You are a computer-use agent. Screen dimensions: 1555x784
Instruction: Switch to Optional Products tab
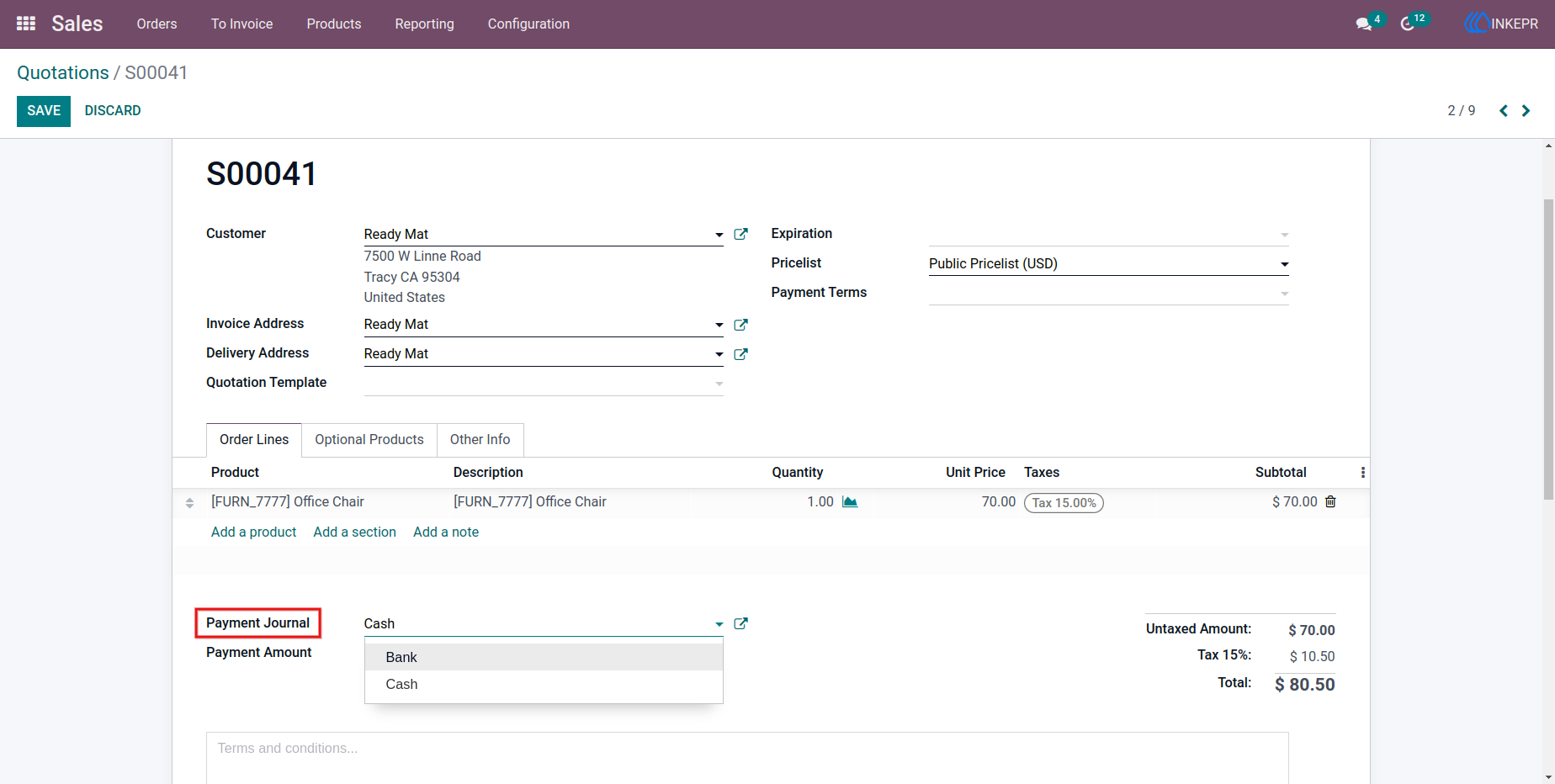tap(369, 440)
